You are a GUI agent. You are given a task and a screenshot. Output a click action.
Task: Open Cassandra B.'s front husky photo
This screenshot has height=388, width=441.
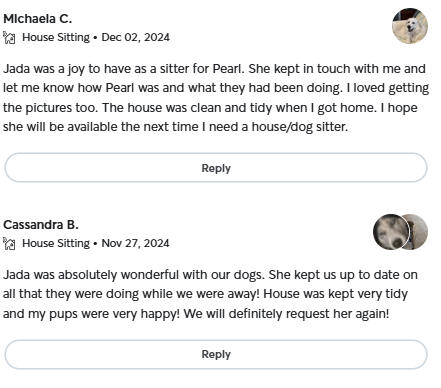coord(391,232)
